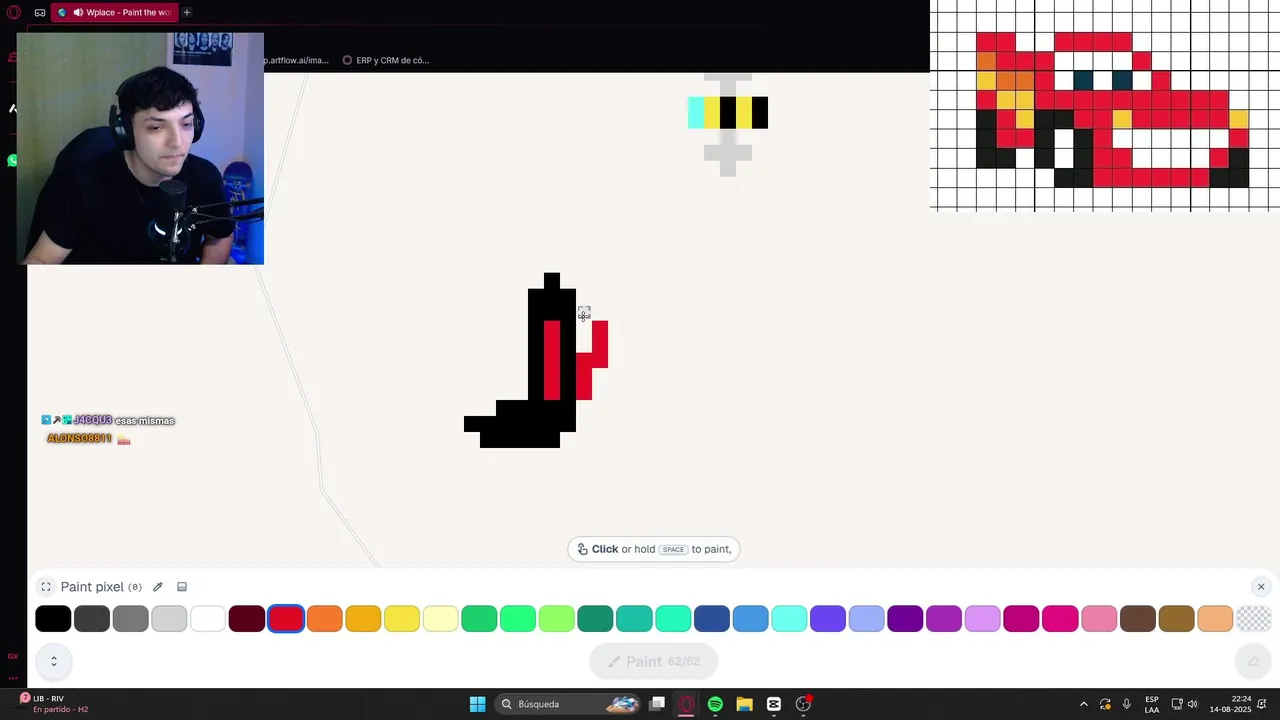
Task: Click the Opera GX sidebar GX icon
Action: click(13, 656)
